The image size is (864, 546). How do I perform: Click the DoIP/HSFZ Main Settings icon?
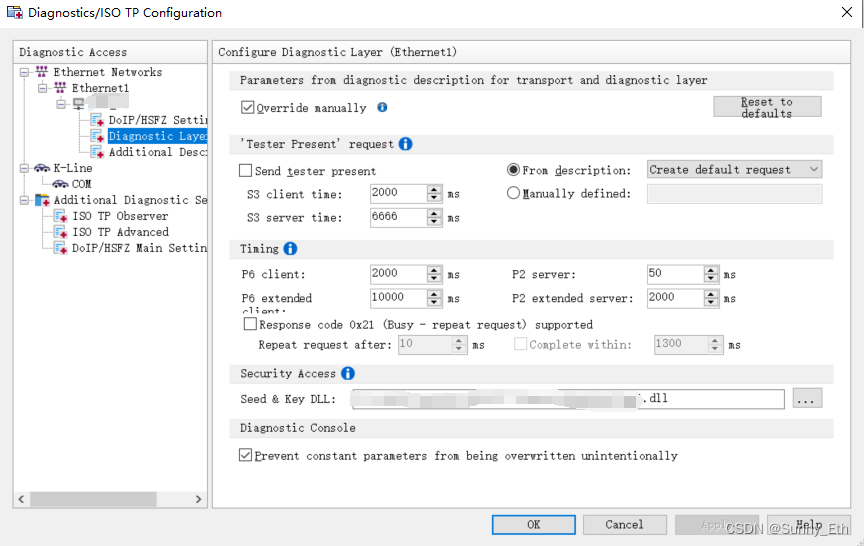(61, 247)
